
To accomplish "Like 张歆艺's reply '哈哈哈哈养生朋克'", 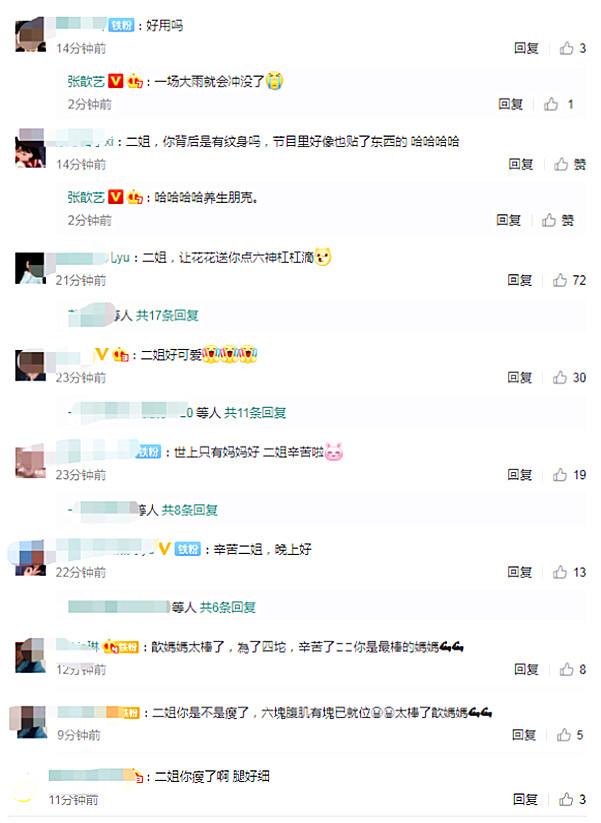I will [558, 220].
